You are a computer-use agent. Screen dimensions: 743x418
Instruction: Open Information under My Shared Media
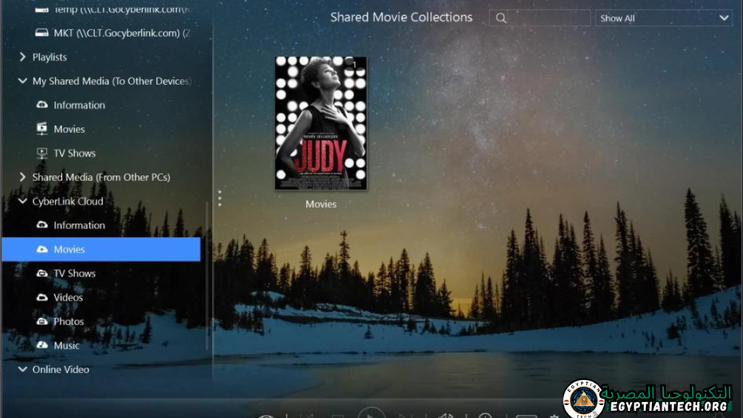tap(78, 105)
